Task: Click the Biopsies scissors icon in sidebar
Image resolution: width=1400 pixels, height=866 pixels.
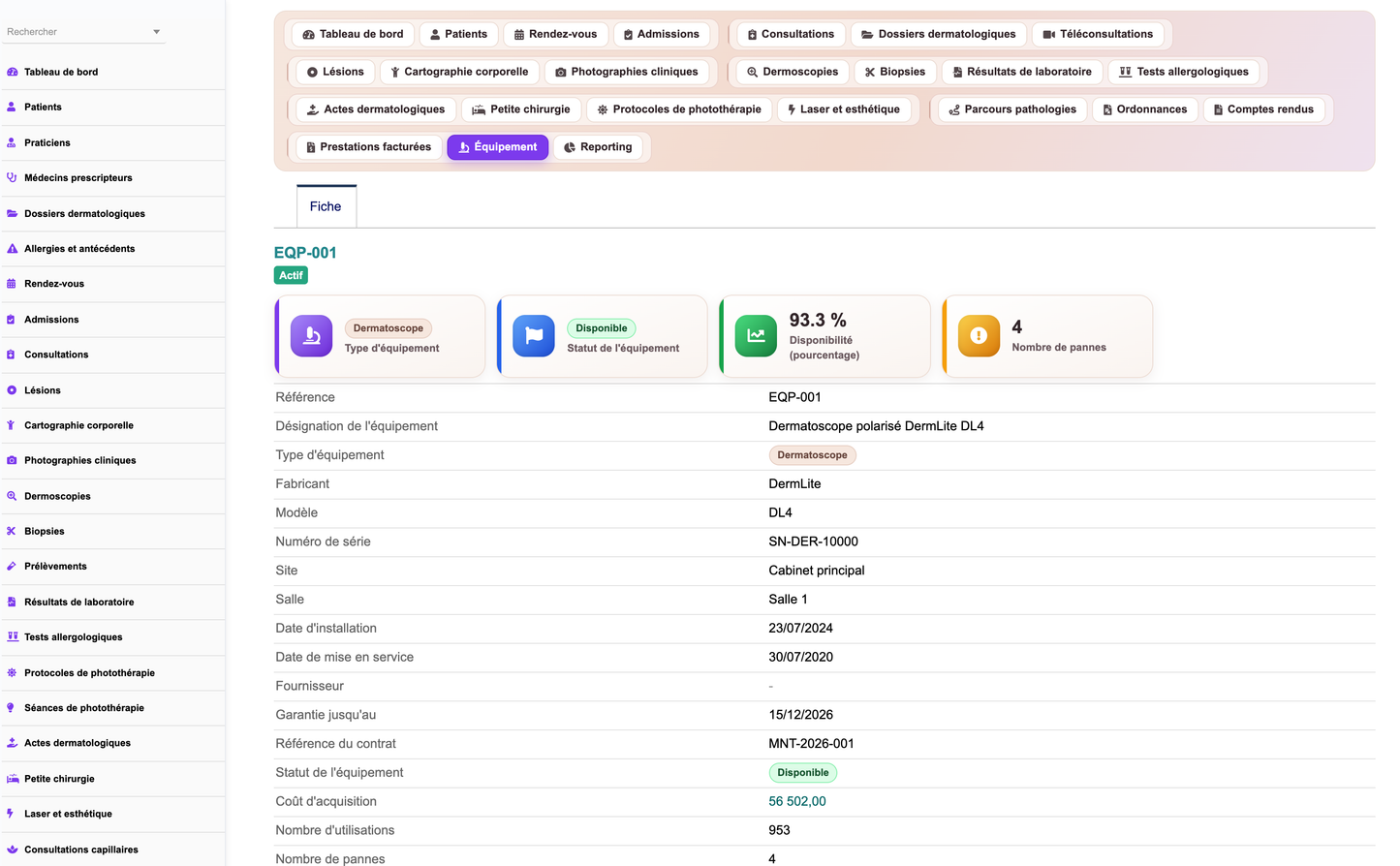Action: coord(12,531)
